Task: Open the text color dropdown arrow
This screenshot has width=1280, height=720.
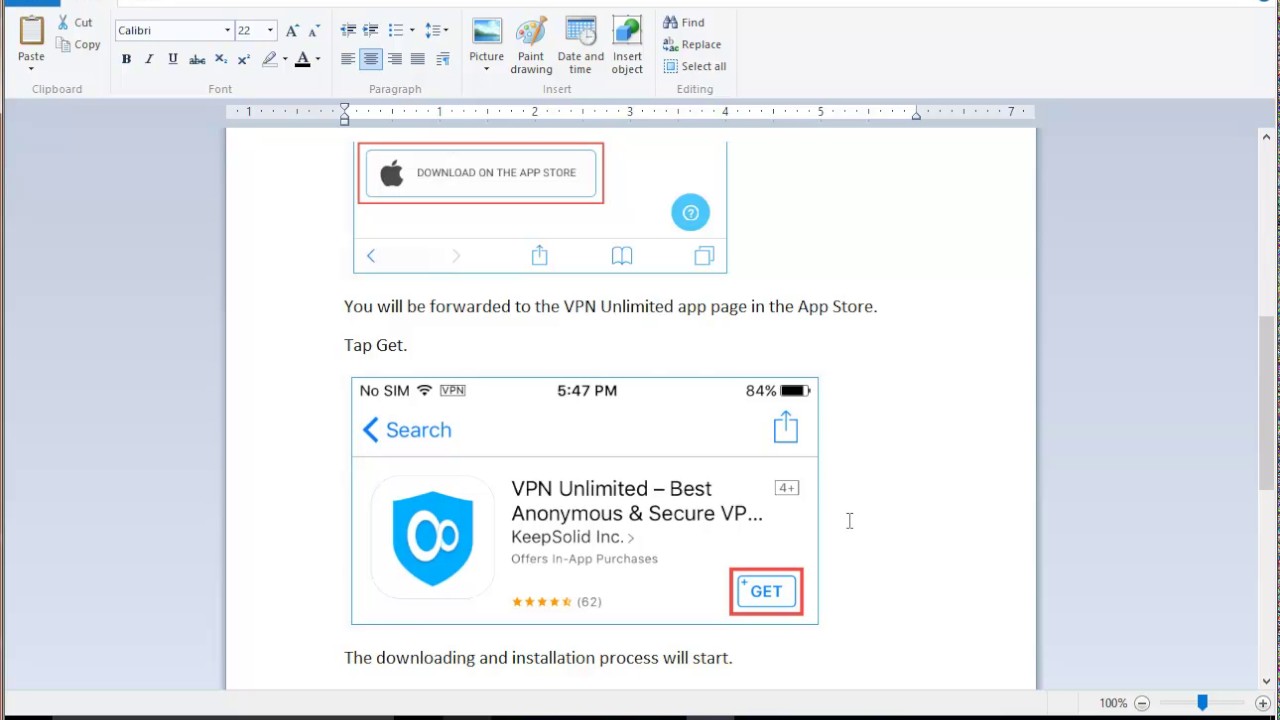Action: click(318, 59)
